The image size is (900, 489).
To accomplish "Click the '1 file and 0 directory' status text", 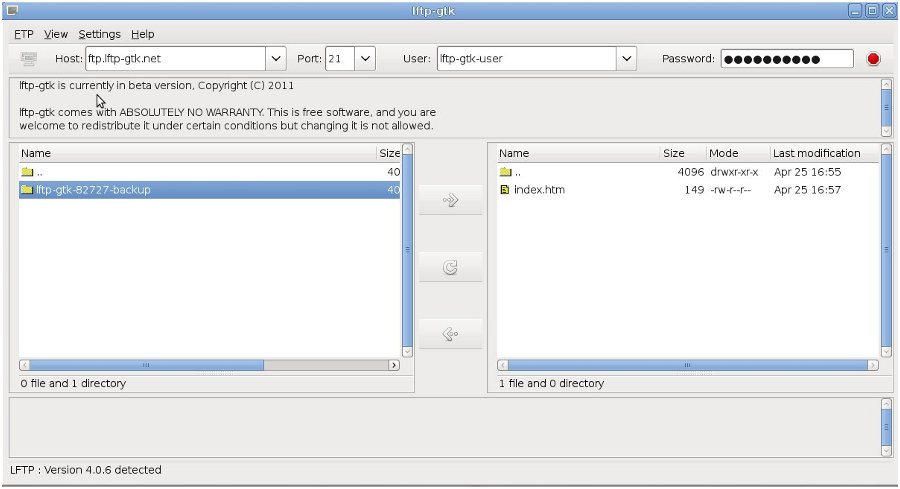I will (551, 383).
